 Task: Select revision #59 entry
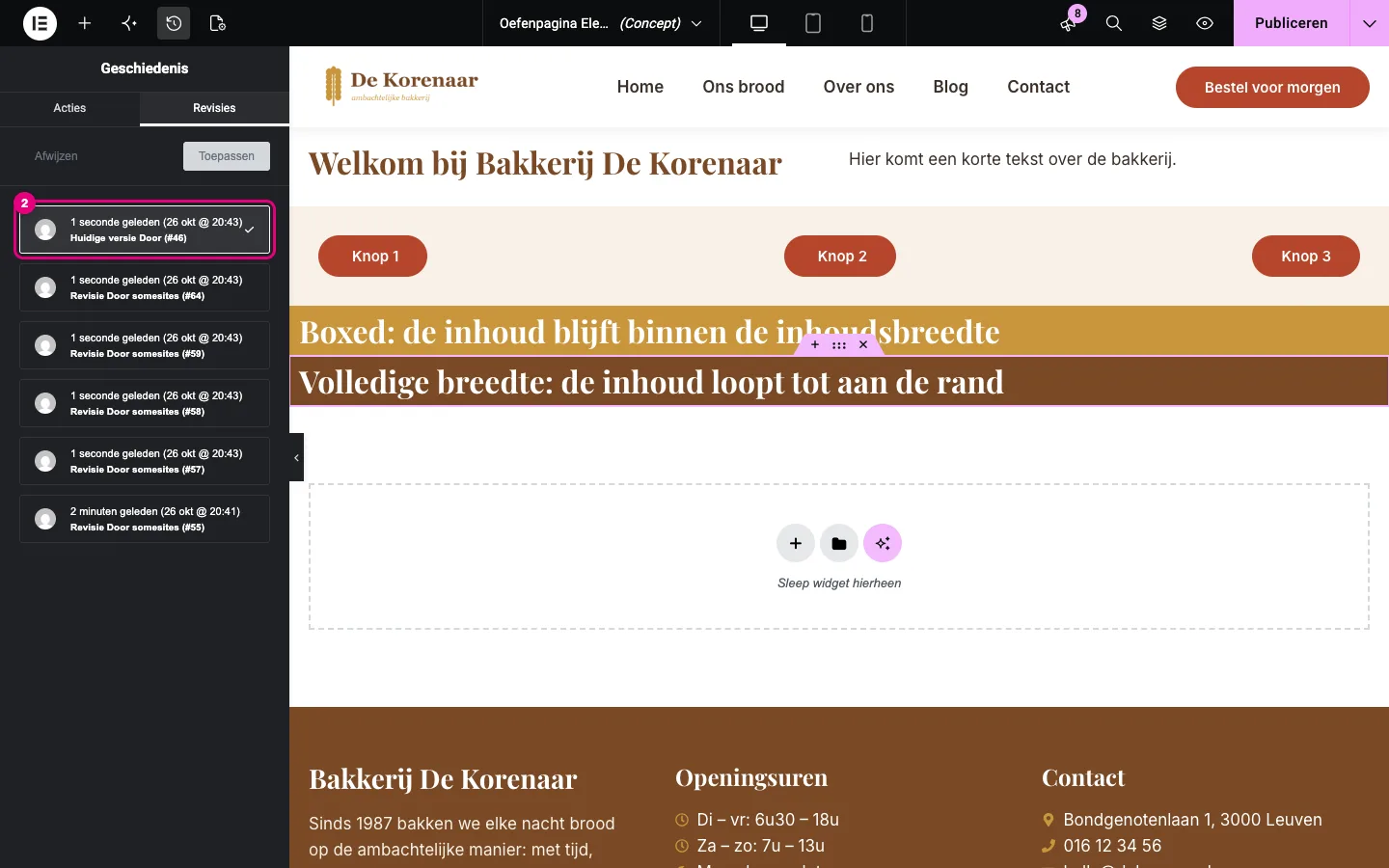(x=145, y=345)
